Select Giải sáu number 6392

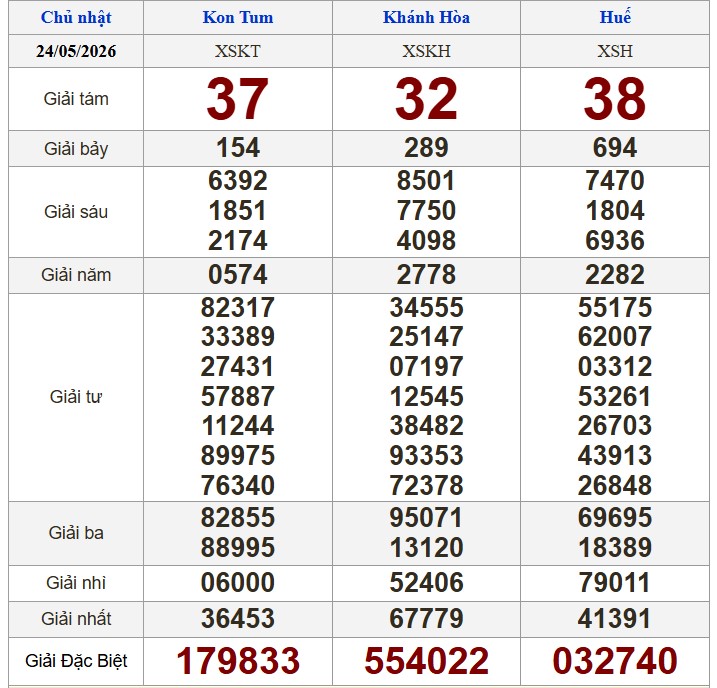238,181
